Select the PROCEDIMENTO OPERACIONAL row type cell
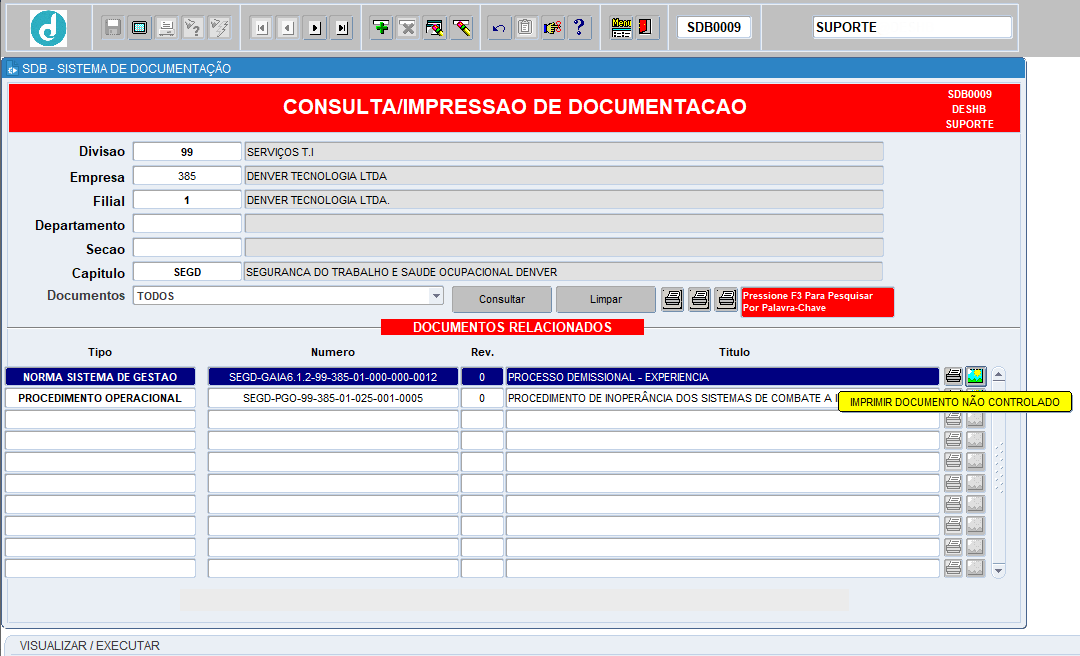 pos(100,398)
